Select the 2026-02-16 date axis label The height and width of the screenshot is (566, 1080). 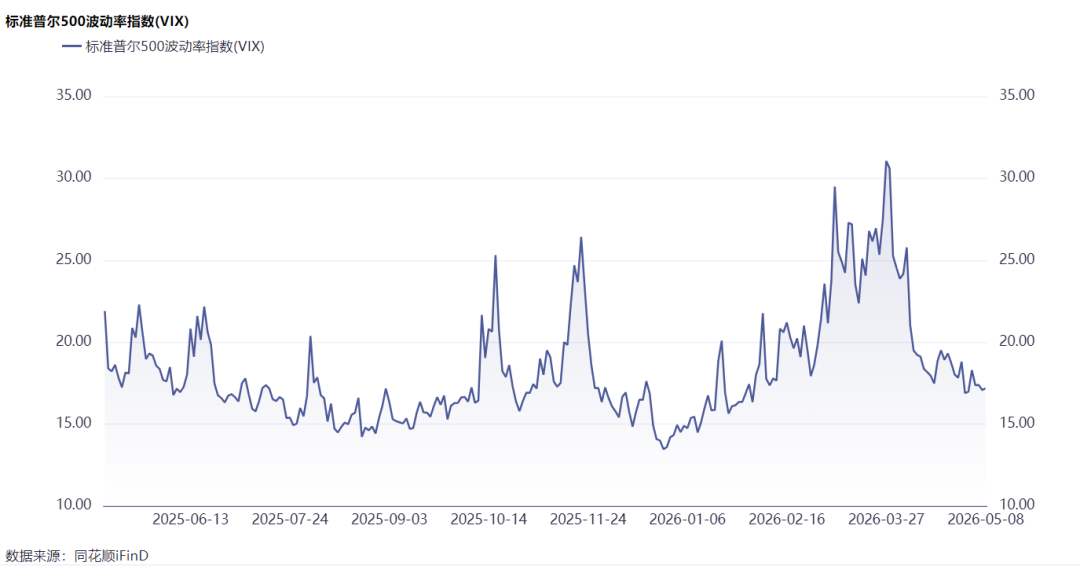787,519
